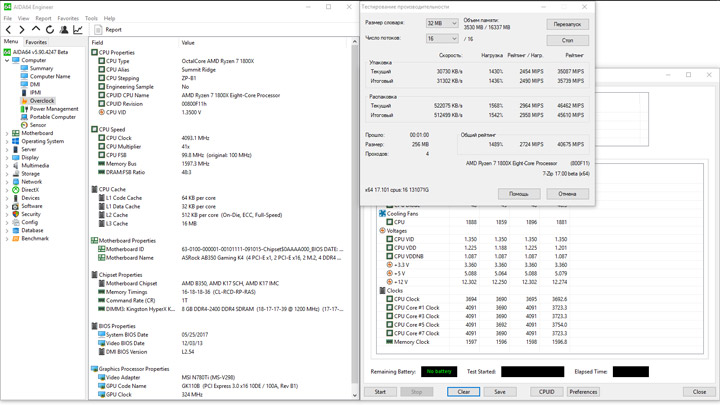Open Preferences in stability test window
Image resolution: width=720 pixels, height=405 pixels.
pyautogui.click(x=583, y=392)
